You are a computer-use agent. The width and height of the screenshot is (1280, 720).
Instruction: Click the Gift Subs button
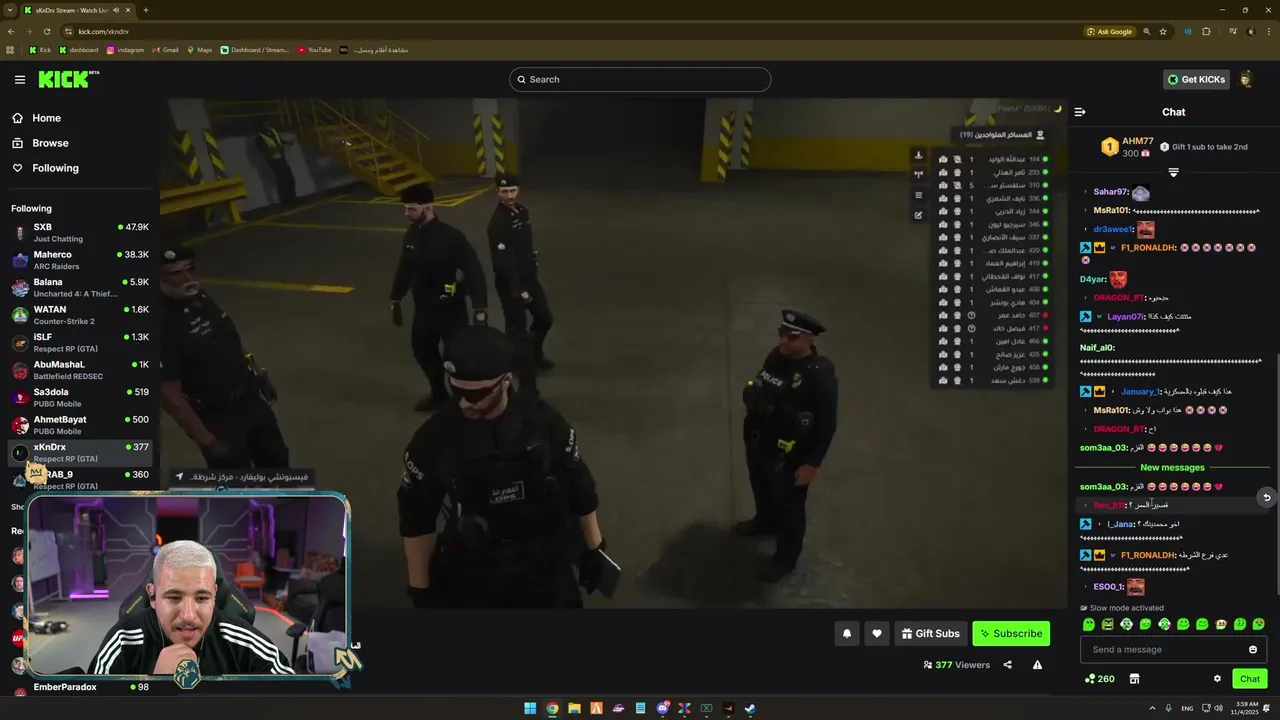(x=930, y=633)
